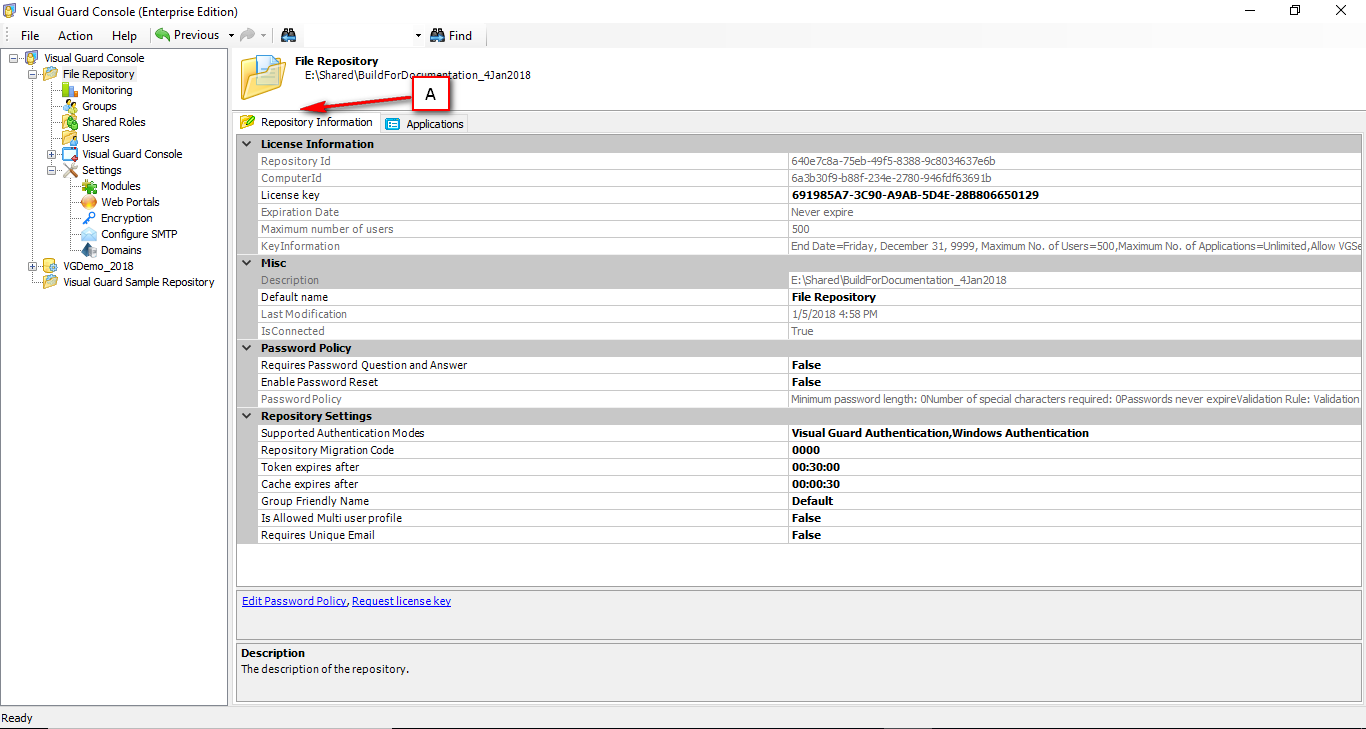
Task: Expand the VGDemo_2018 repository node
Action: (x=32, y=266)
